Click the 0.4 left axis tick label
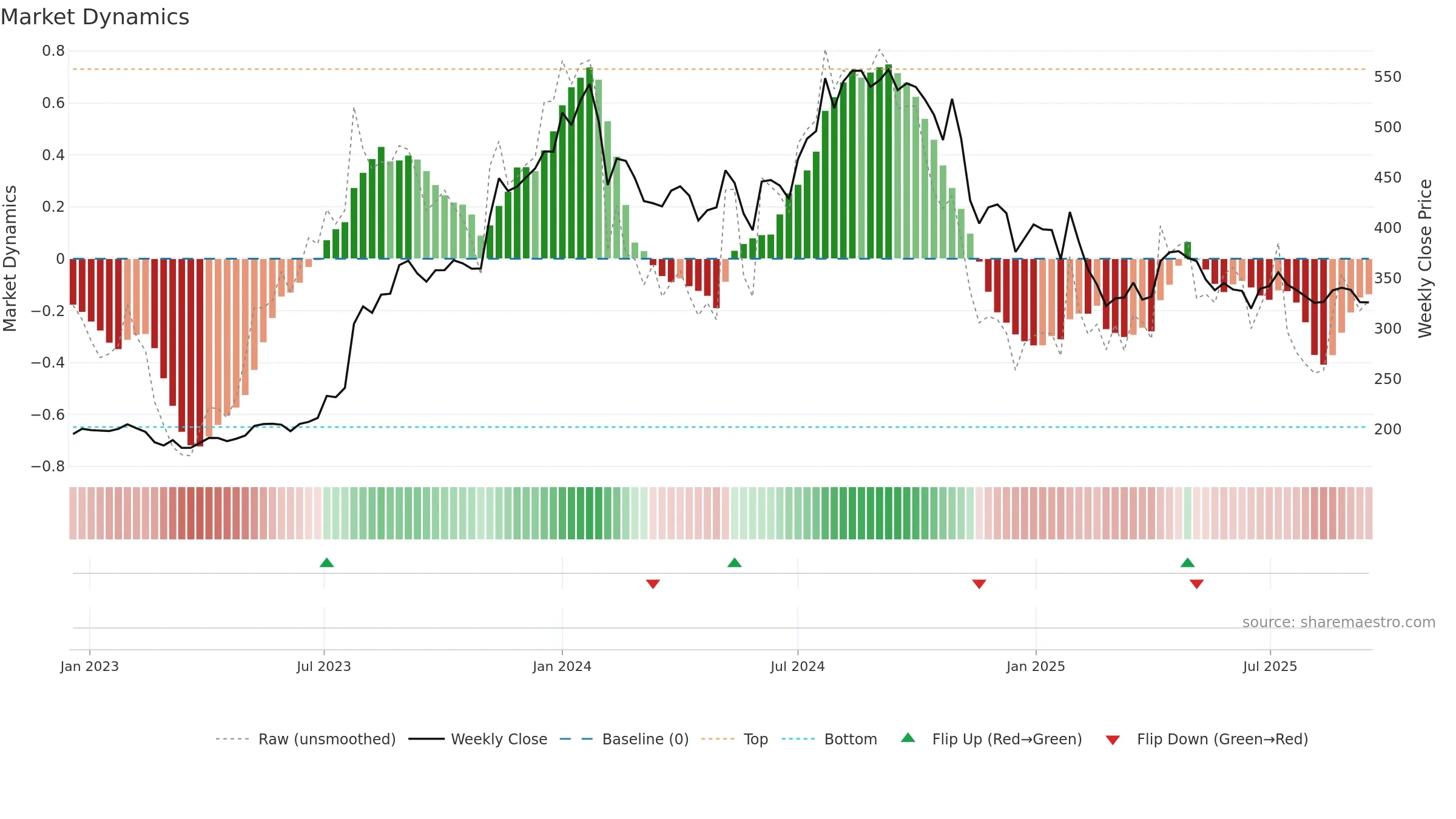 (x=53, y=155)
